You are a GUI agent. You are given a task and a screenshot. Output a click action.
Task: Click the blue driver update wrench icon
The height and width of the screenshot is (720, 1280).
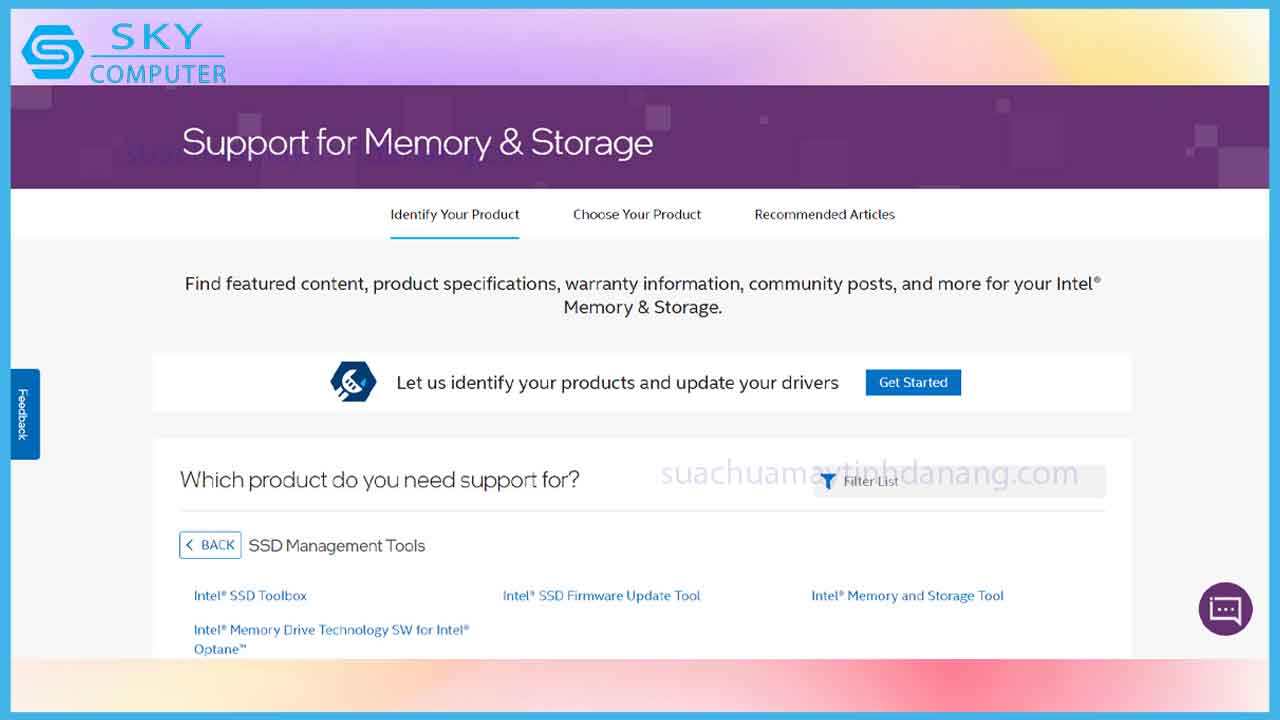(x=353, y=382)
